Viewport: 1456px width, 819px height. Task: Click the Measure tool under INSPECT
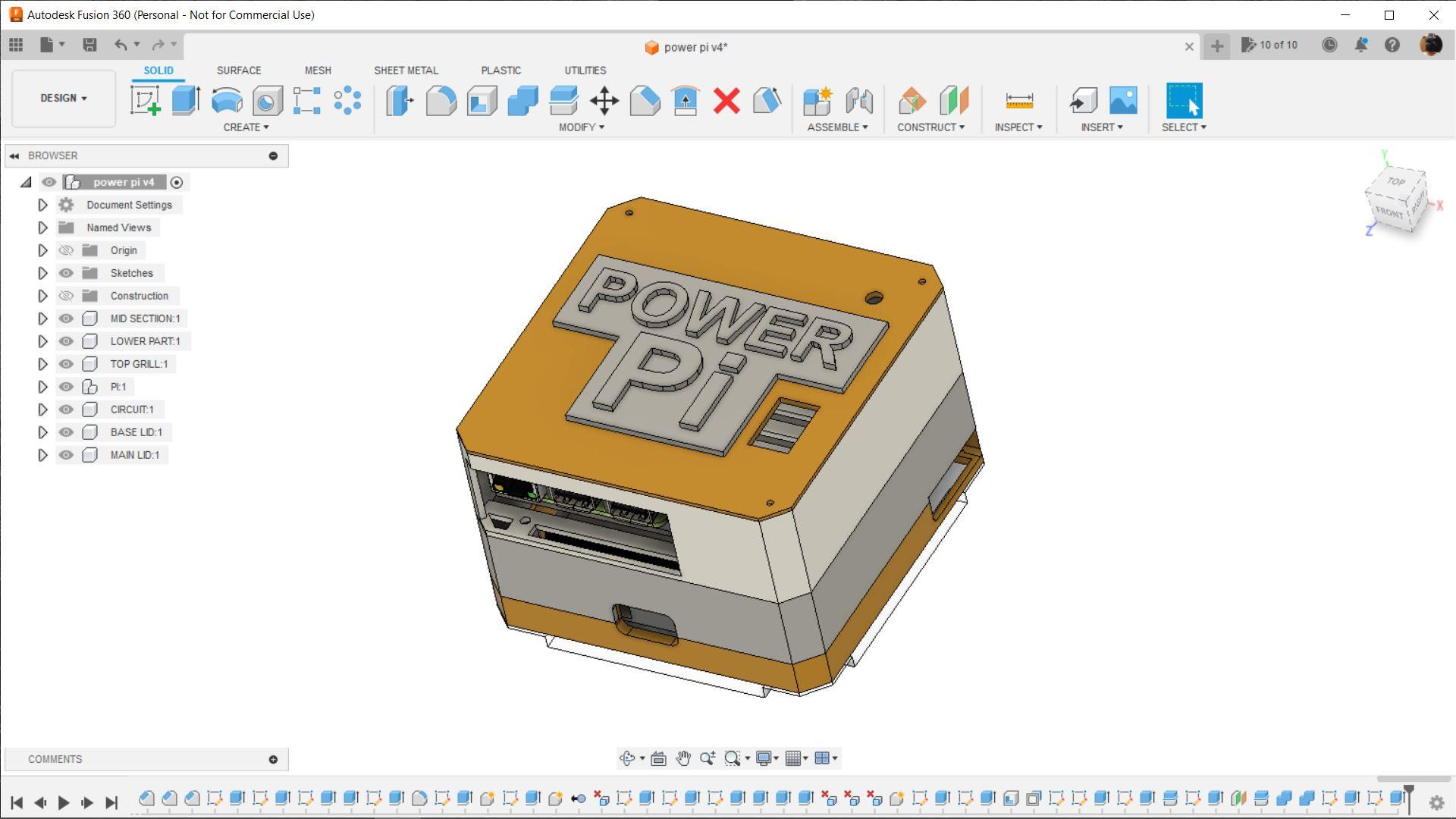click(x=1016, y=100)
